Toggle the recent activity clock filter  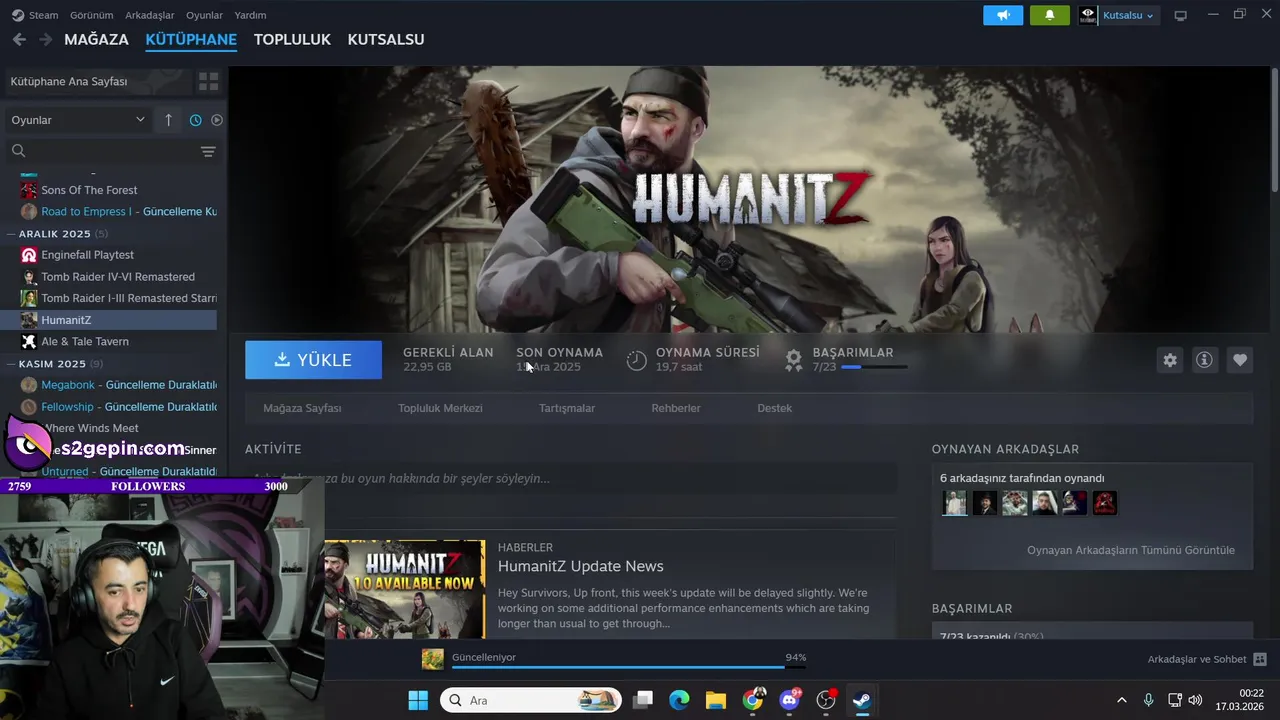click(195, 120)
